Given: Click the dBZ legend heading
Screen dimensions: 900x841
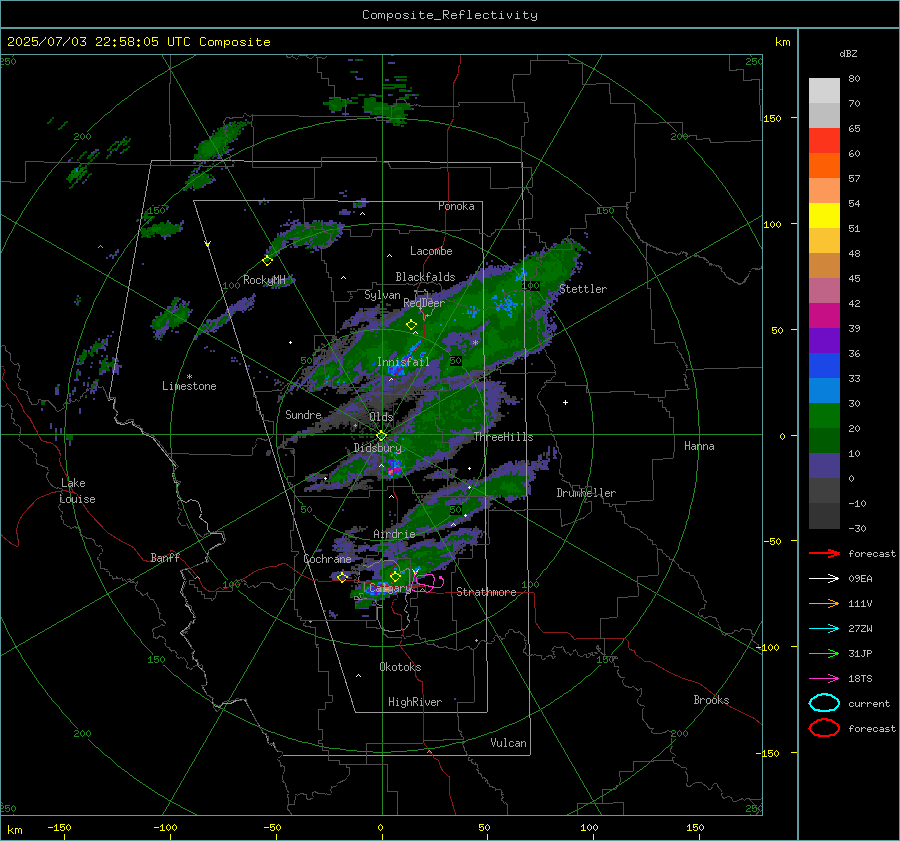Looking at the screenshot, I should point(848,54).
